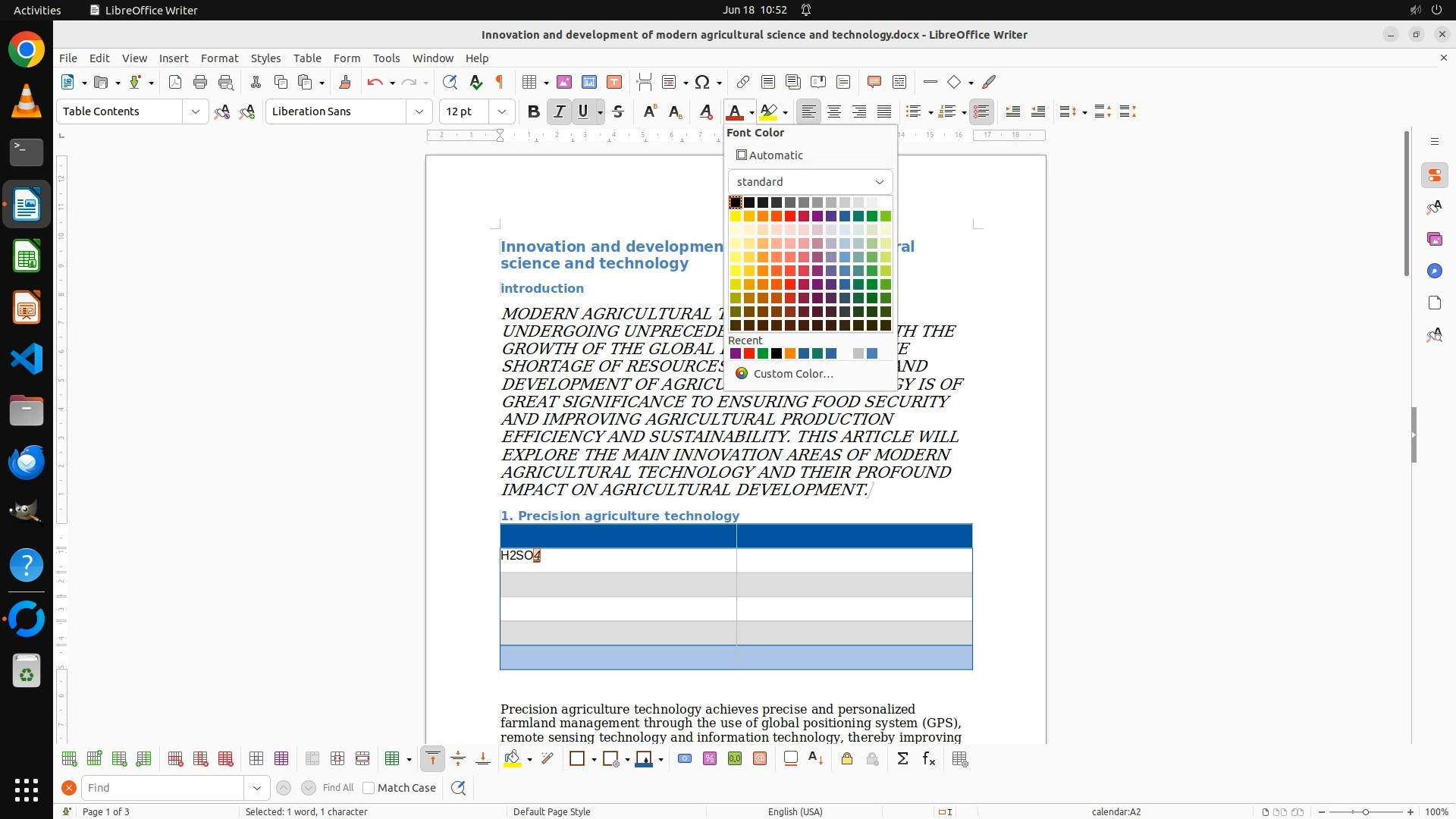Toggle Italic formatting button

(559, 111)
